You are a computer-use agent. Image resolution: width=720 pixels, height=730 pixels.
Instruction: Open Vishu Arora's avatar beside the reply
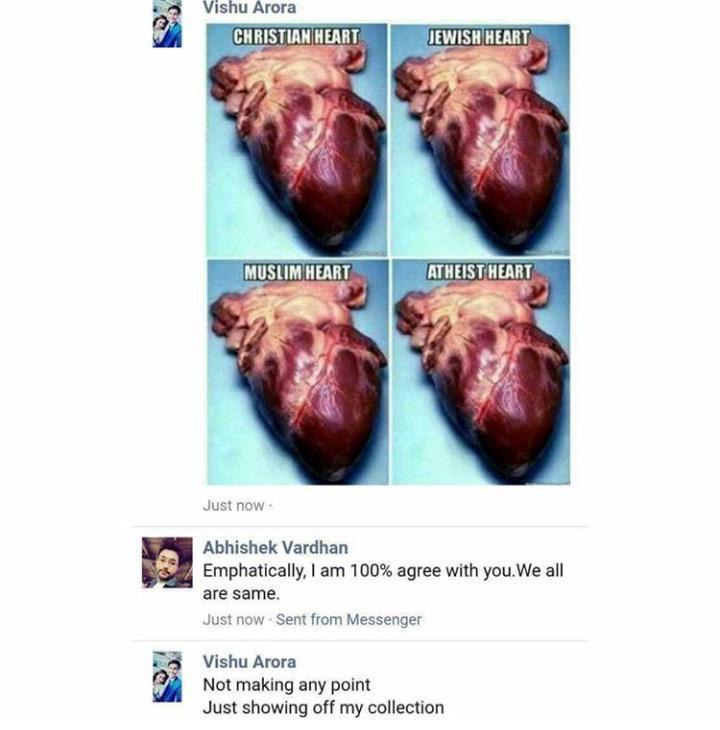point(167,677)
